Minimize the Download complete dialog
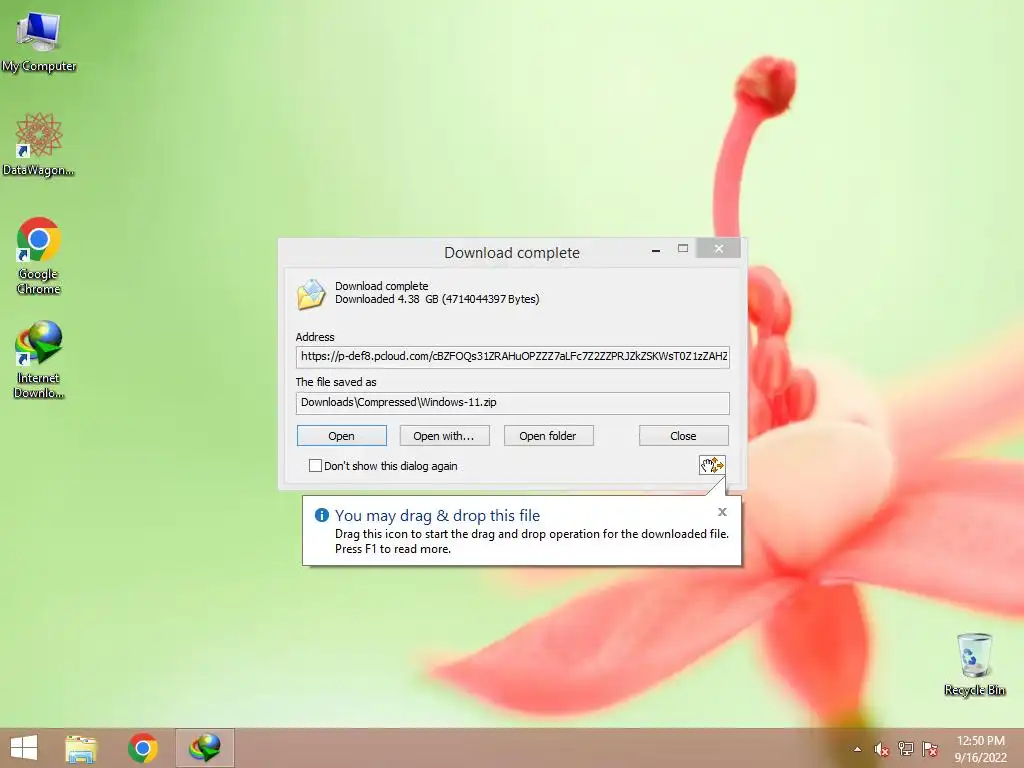 tap(656, 249)
